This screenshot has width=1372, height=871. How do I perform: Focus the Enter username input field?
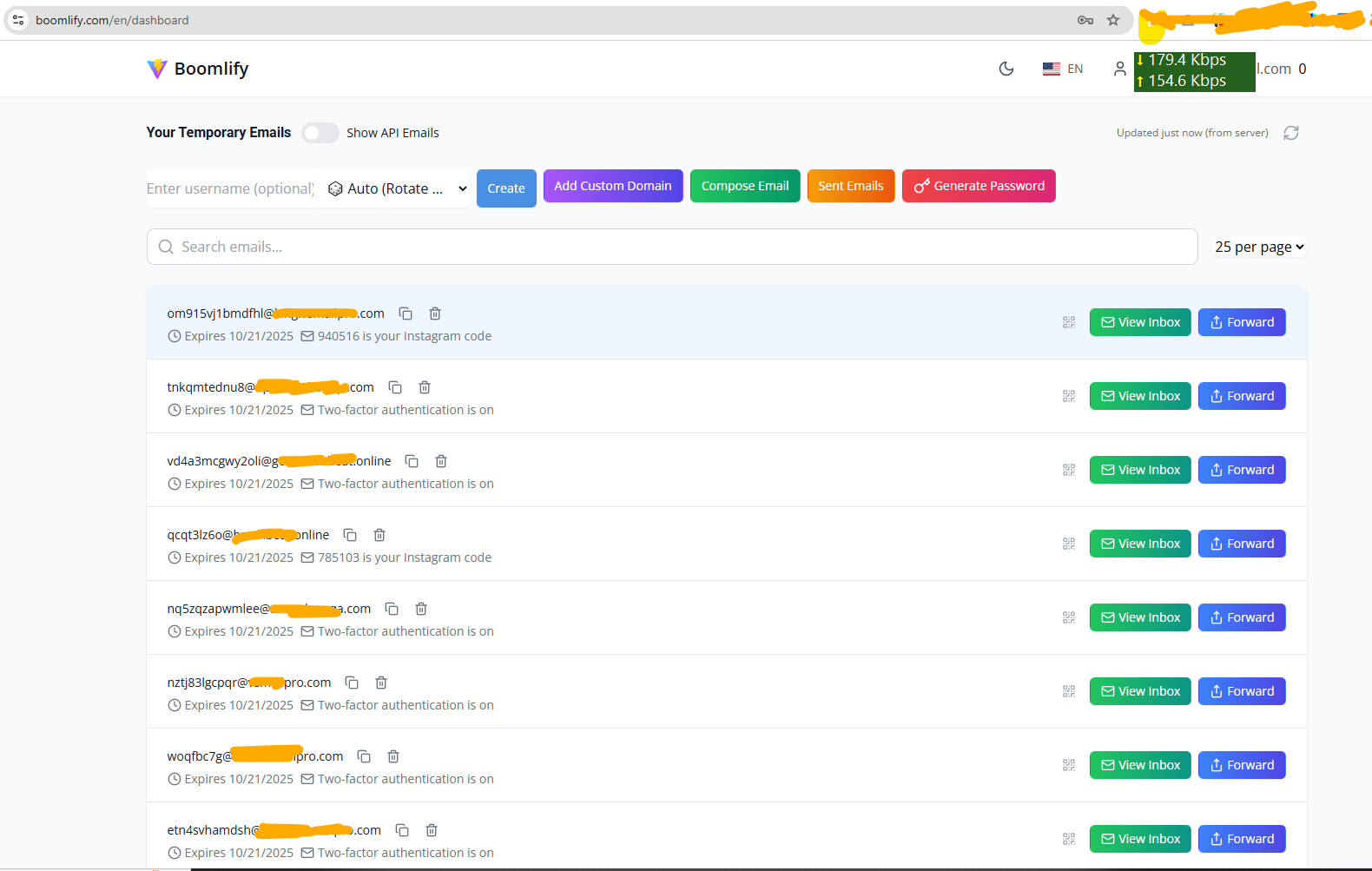tap(231, 188)
